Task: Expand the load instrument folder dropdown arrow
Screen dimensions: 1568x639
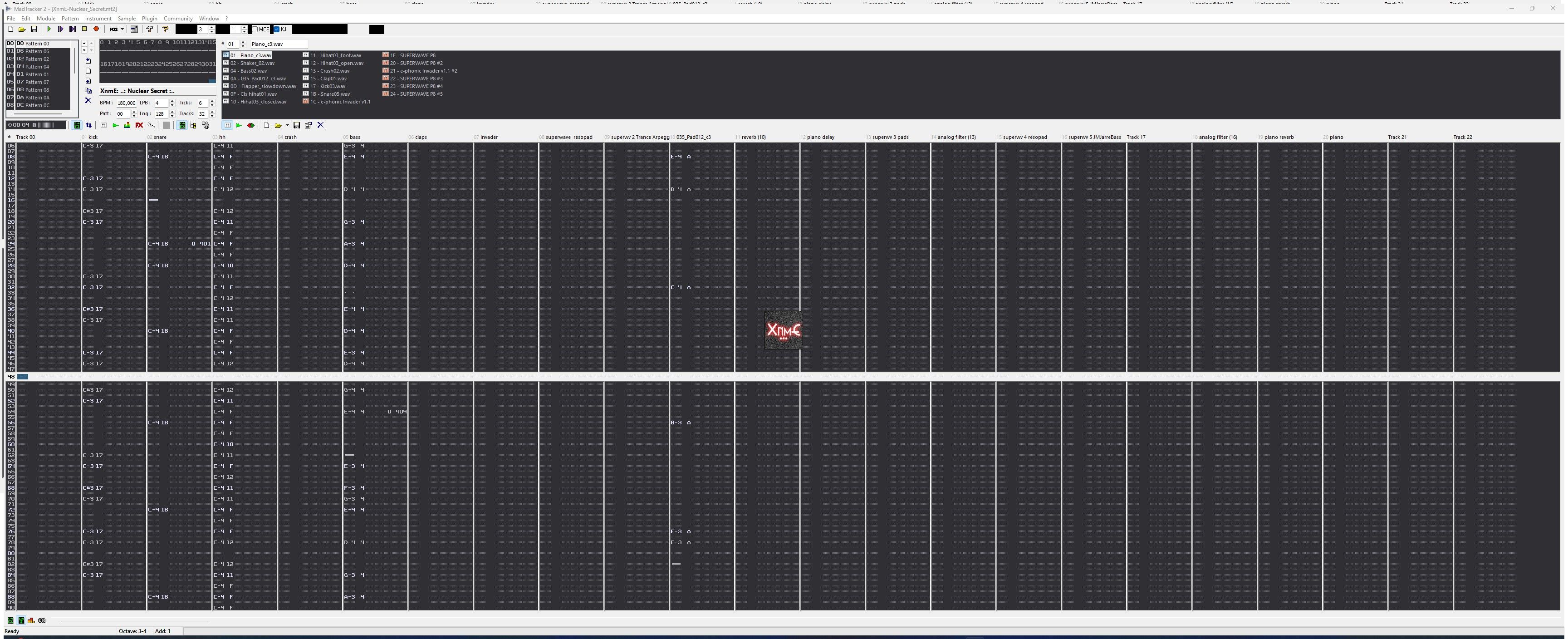Action: click(287, 125)
